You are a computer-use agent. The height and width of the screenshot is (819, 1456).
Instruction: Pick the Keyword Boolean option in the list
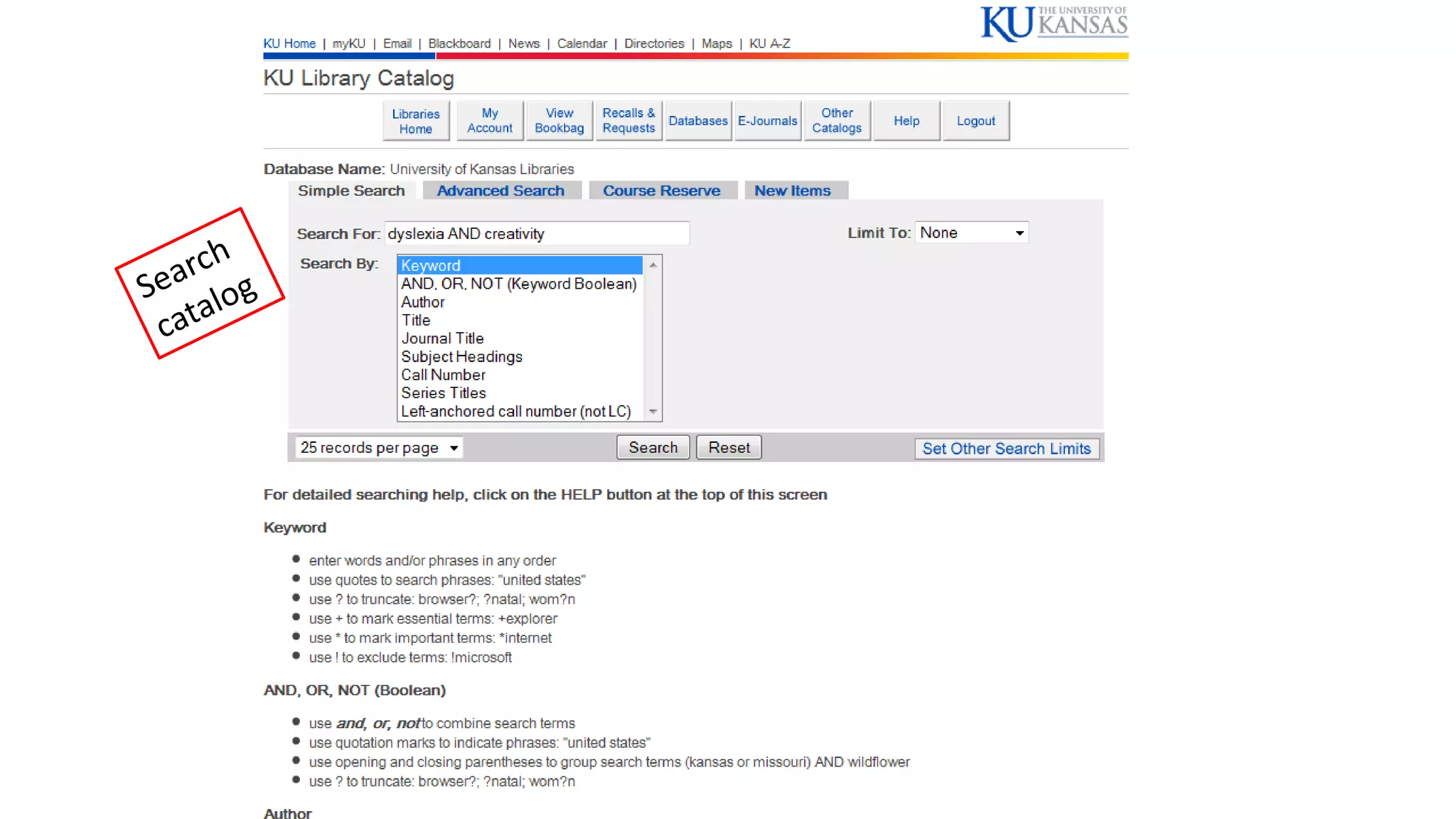[x=518, y=284]
